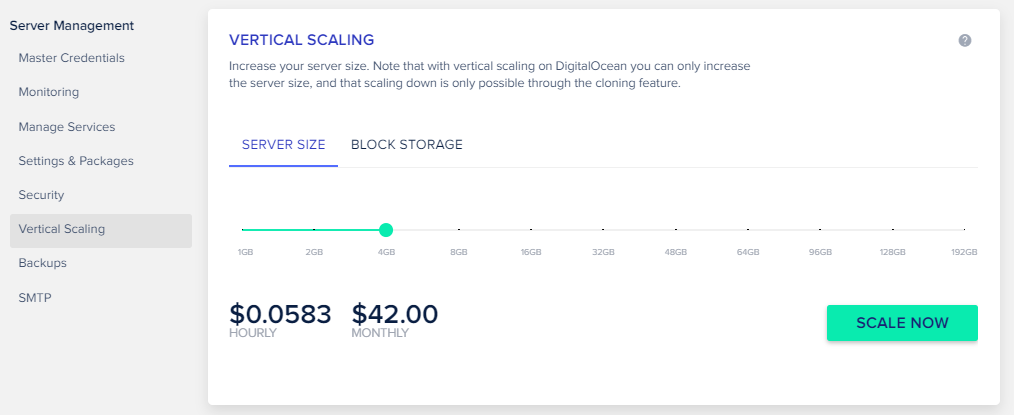This screenshot has height=415, width=1014.
Task: Open Manage Services page
Action: point(66,127)
